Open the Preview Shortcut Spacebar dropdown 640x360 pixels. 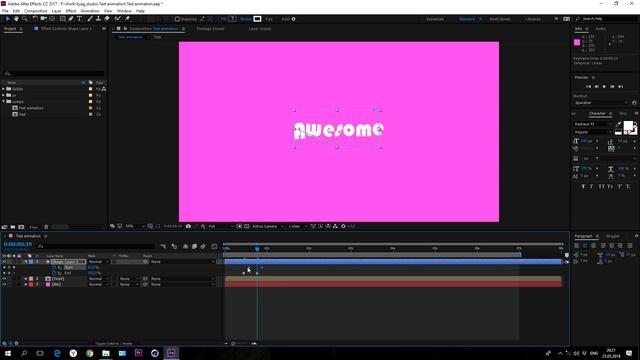click(x=600, y=103)
